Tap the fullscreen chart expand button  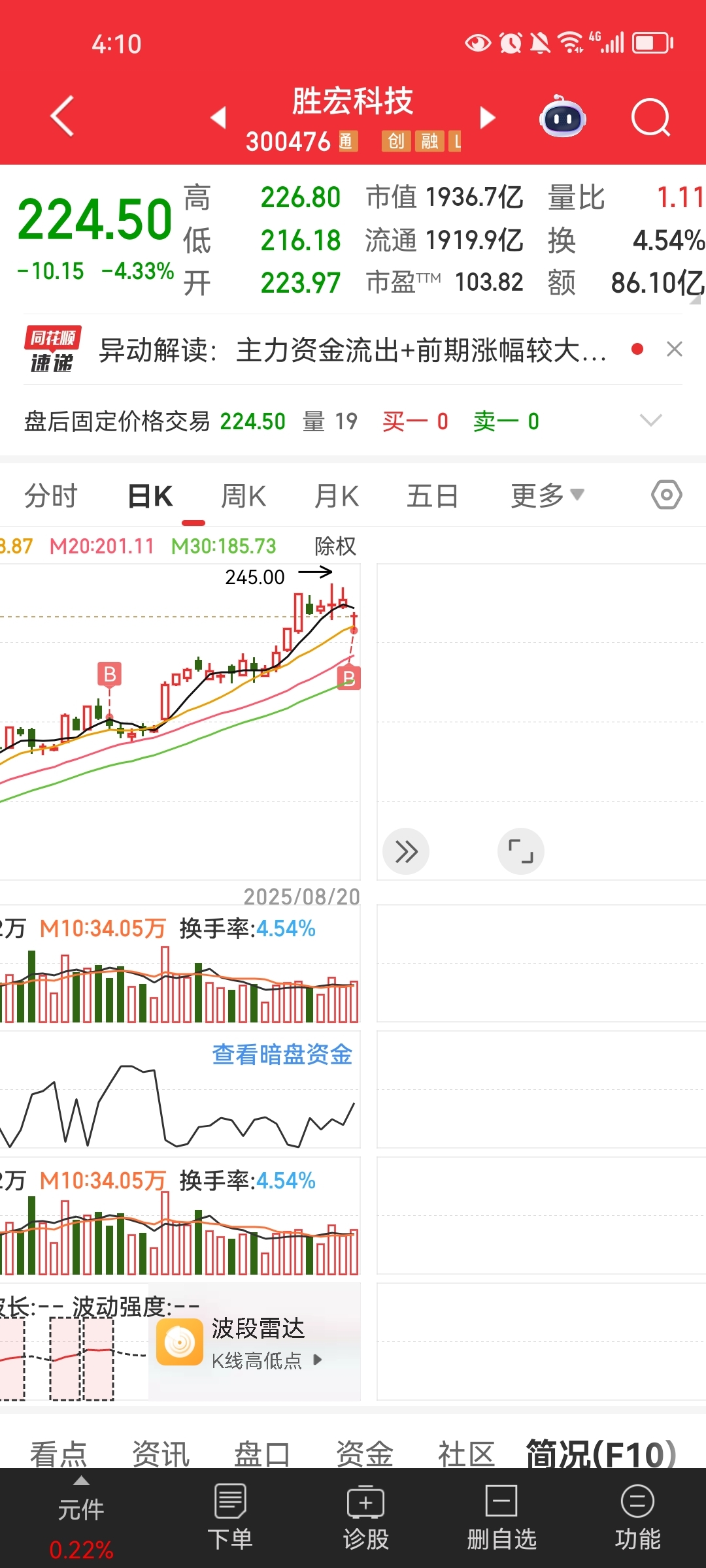click(x=521, y=851)
